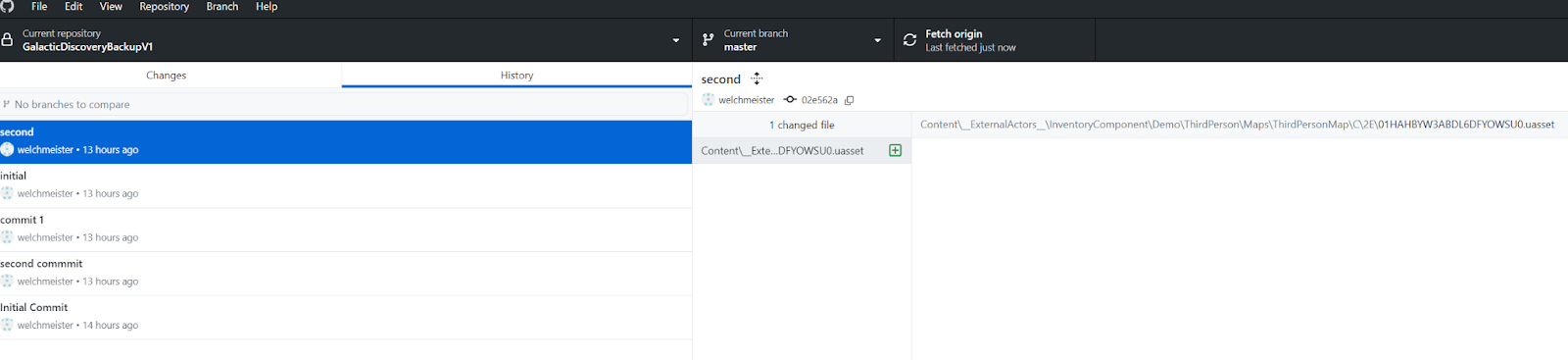The width and height of the screenshot is (1568, 360).
Task: Open the Repository menu
Action: click(x=165, y=7)
